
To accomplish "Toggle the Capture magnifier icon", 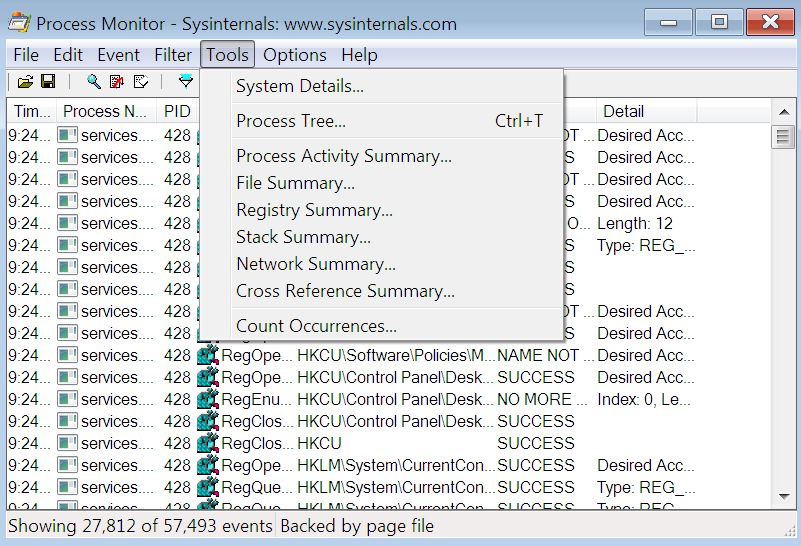I will [x=93, y=81].
